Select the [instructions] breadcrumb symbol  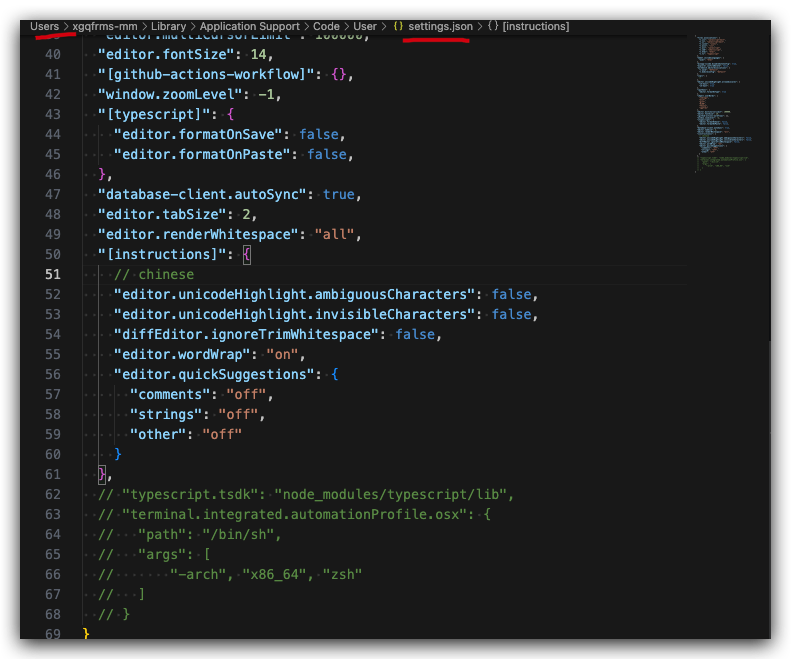(536, 26)
